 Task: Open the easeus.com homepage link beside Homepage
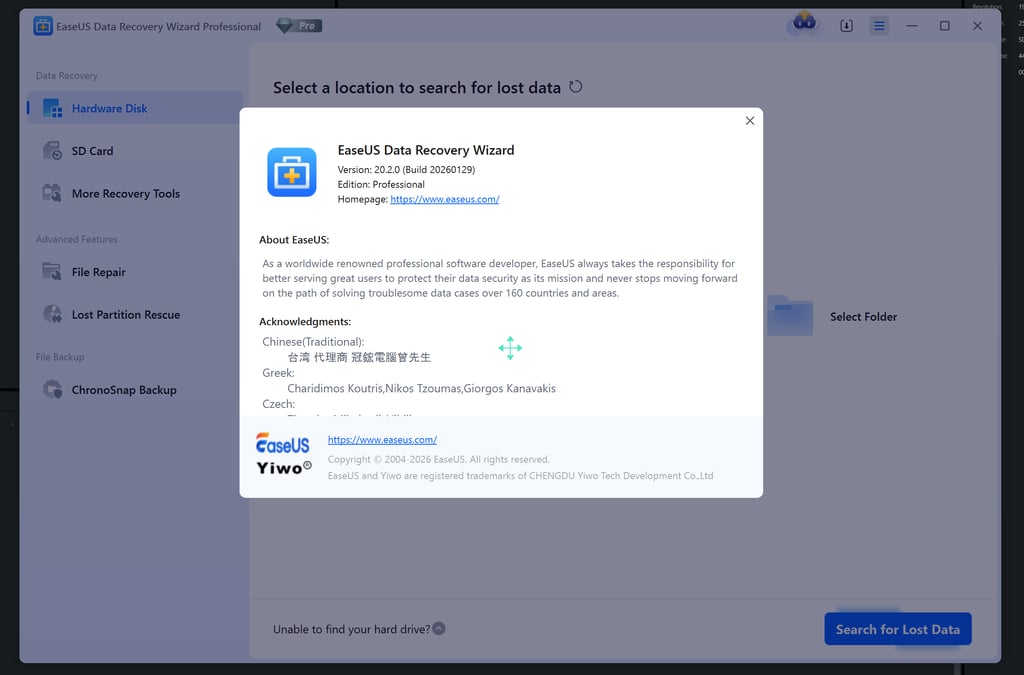(445, 199)
